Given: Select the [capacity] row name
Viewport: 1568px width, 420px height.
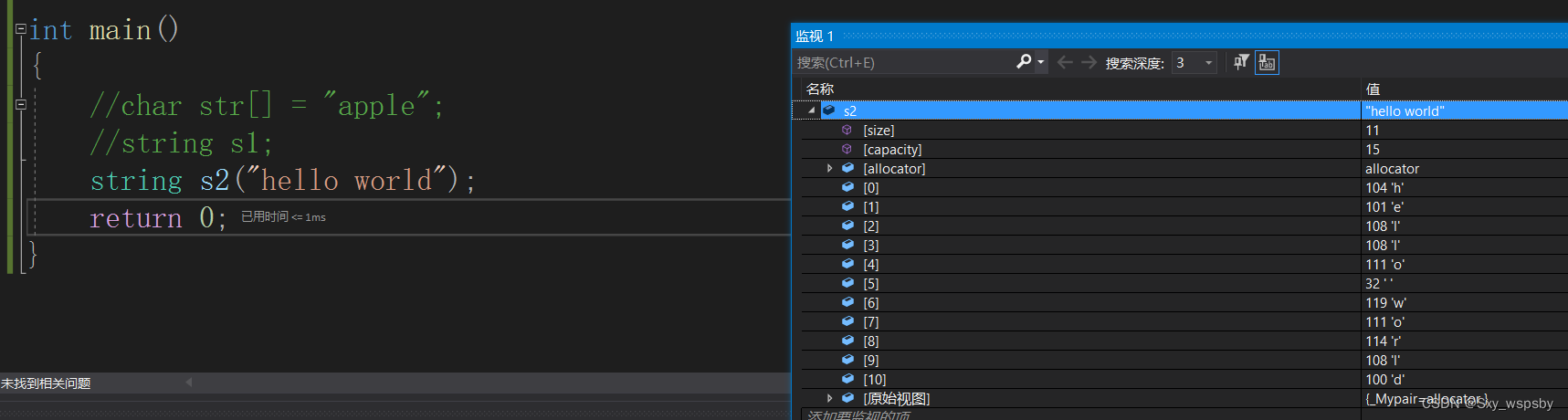Looking at the screenshot, I should tap(892, 150).
